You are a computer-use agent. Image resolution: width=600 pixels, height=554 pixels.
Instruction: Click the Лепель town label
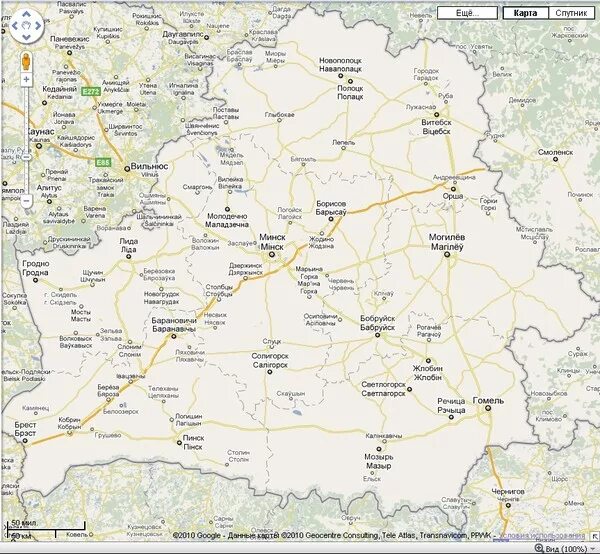344,142
